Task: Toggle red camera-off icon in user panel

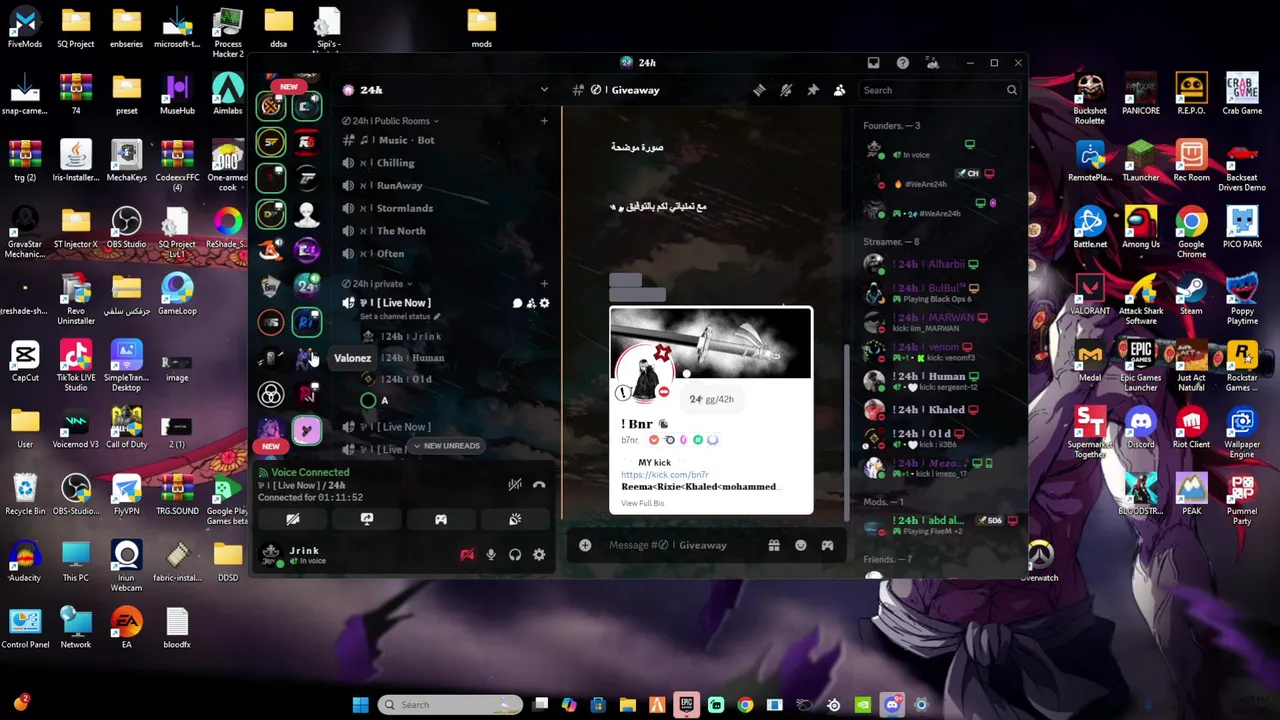Action: (x=467, y=555)
